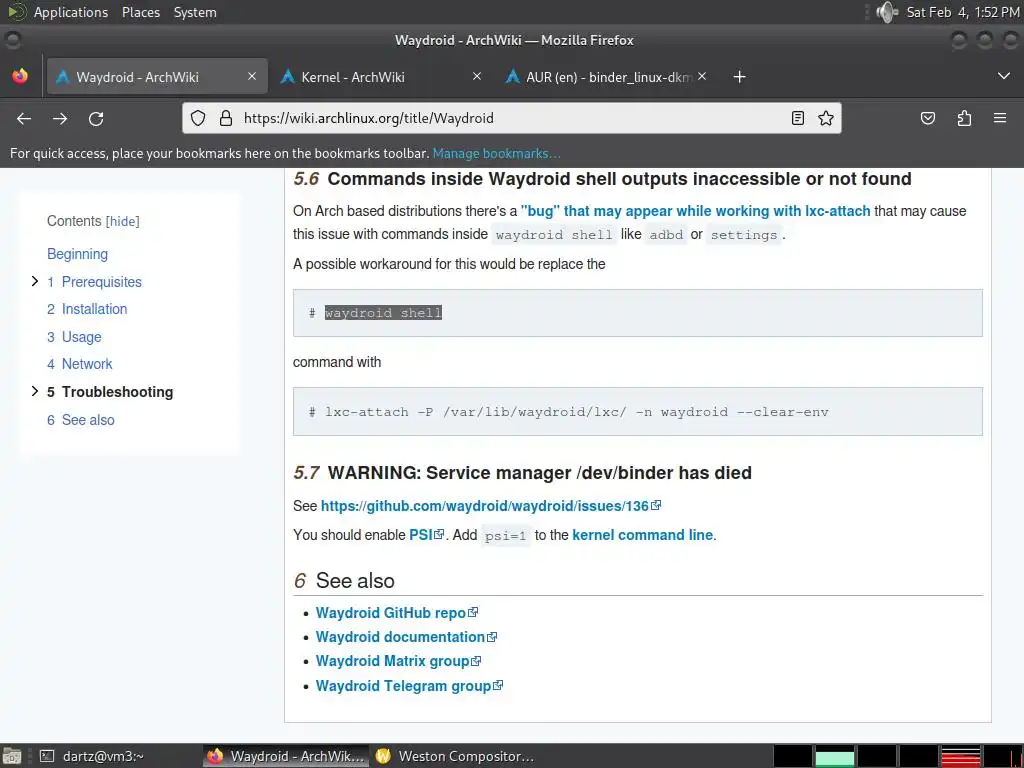Jump to Beginning in contents
1024x768 pixels.
click(77, 254)
